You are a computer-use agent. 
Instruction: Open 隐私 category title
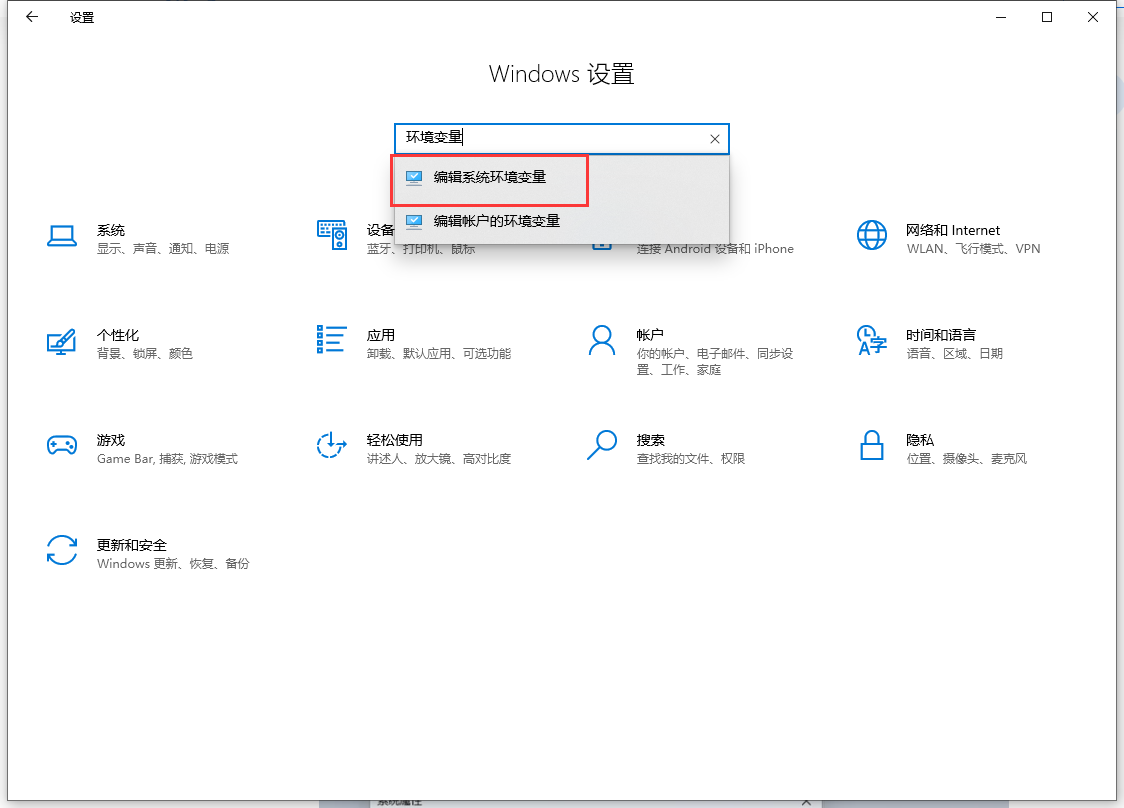coord(920,440)
